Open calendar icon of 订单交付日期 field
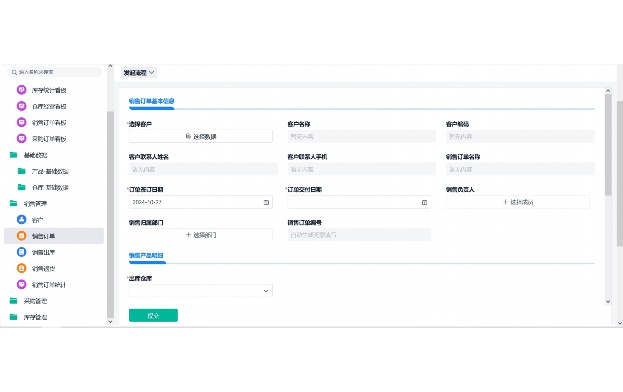This screenshot has width=623, height=392. (x=424, y=202)
